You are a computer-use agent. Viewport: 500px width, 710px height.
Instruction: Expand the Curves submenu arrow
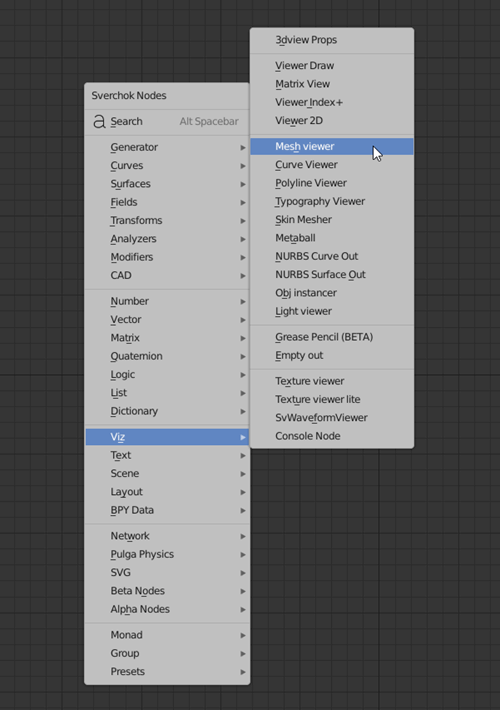[x=243, y=166]
